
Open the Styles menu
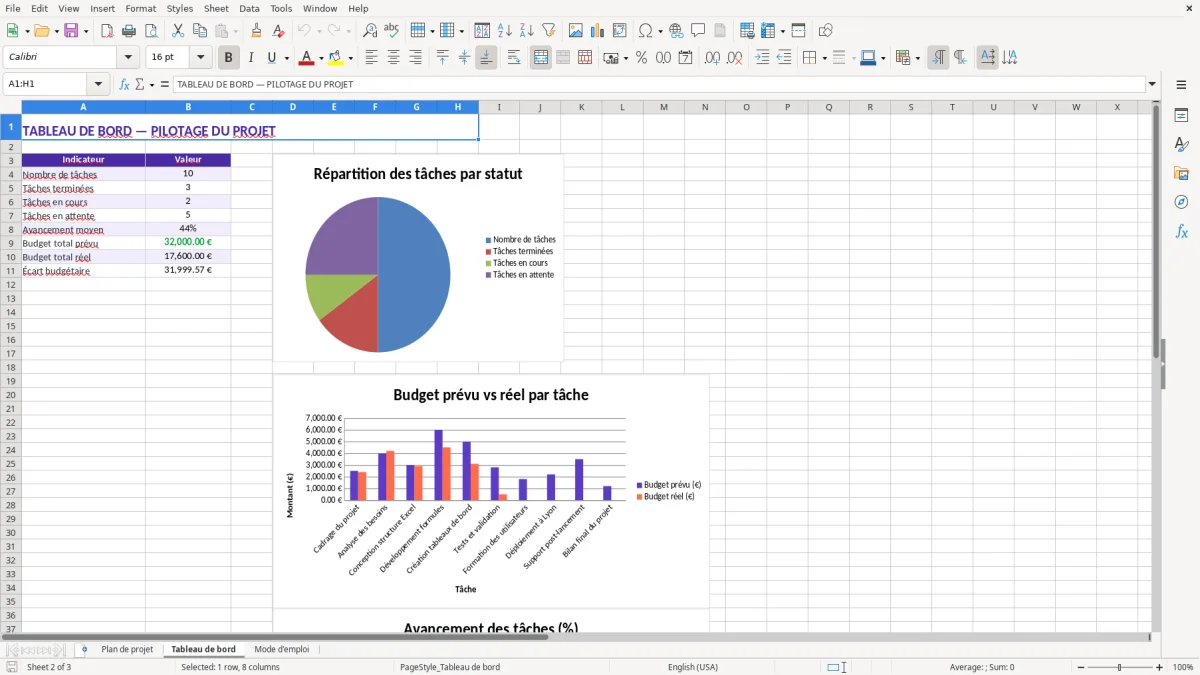click(180, 8)
